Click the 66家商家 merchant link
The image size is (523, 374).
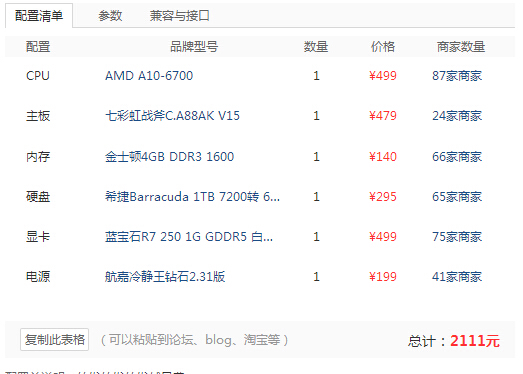(457, 156)
